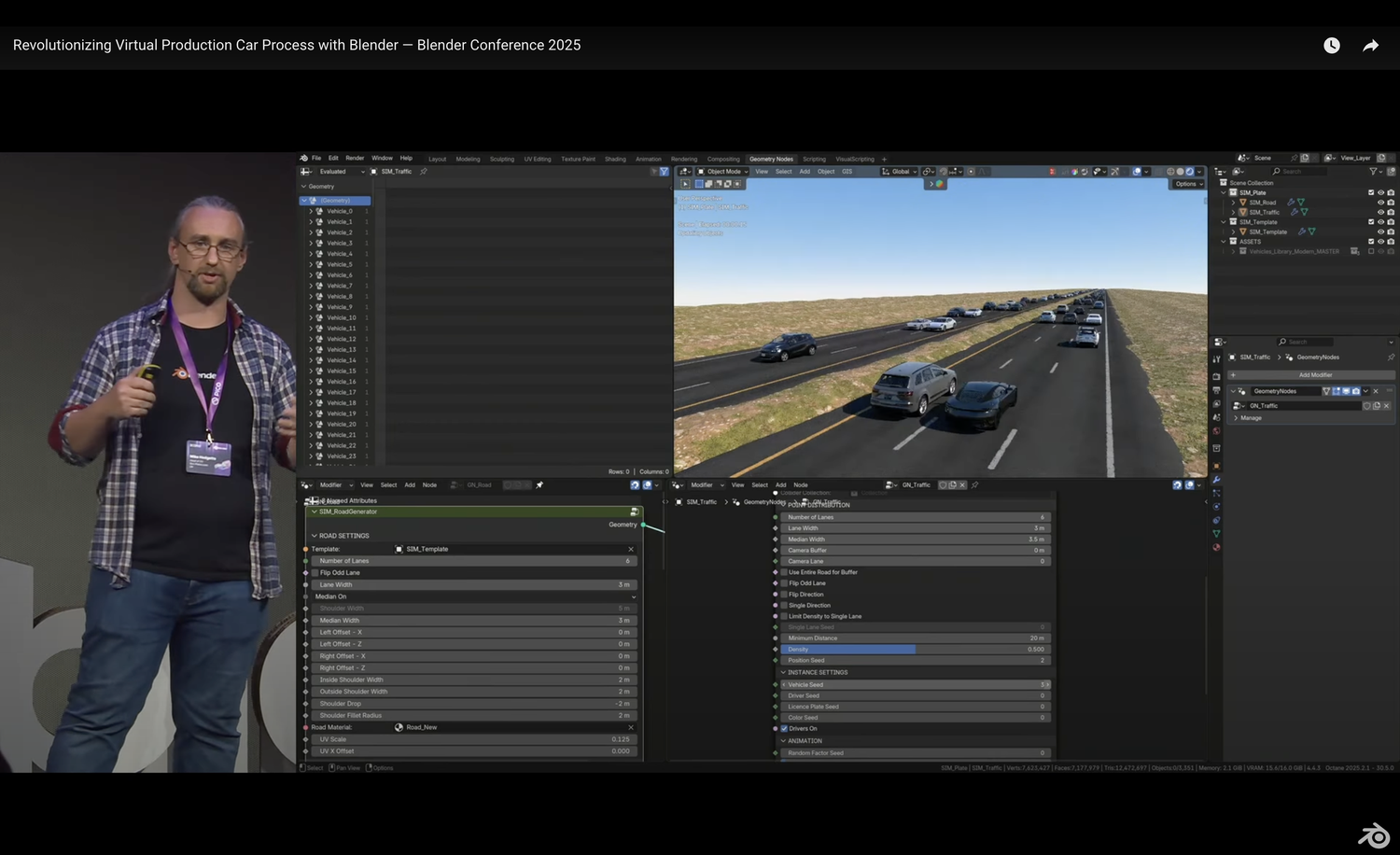Screen dimensions: 1400x855
Task: Select rendered viewport shading sphere icon
Action: click(x=1190, y=172)
